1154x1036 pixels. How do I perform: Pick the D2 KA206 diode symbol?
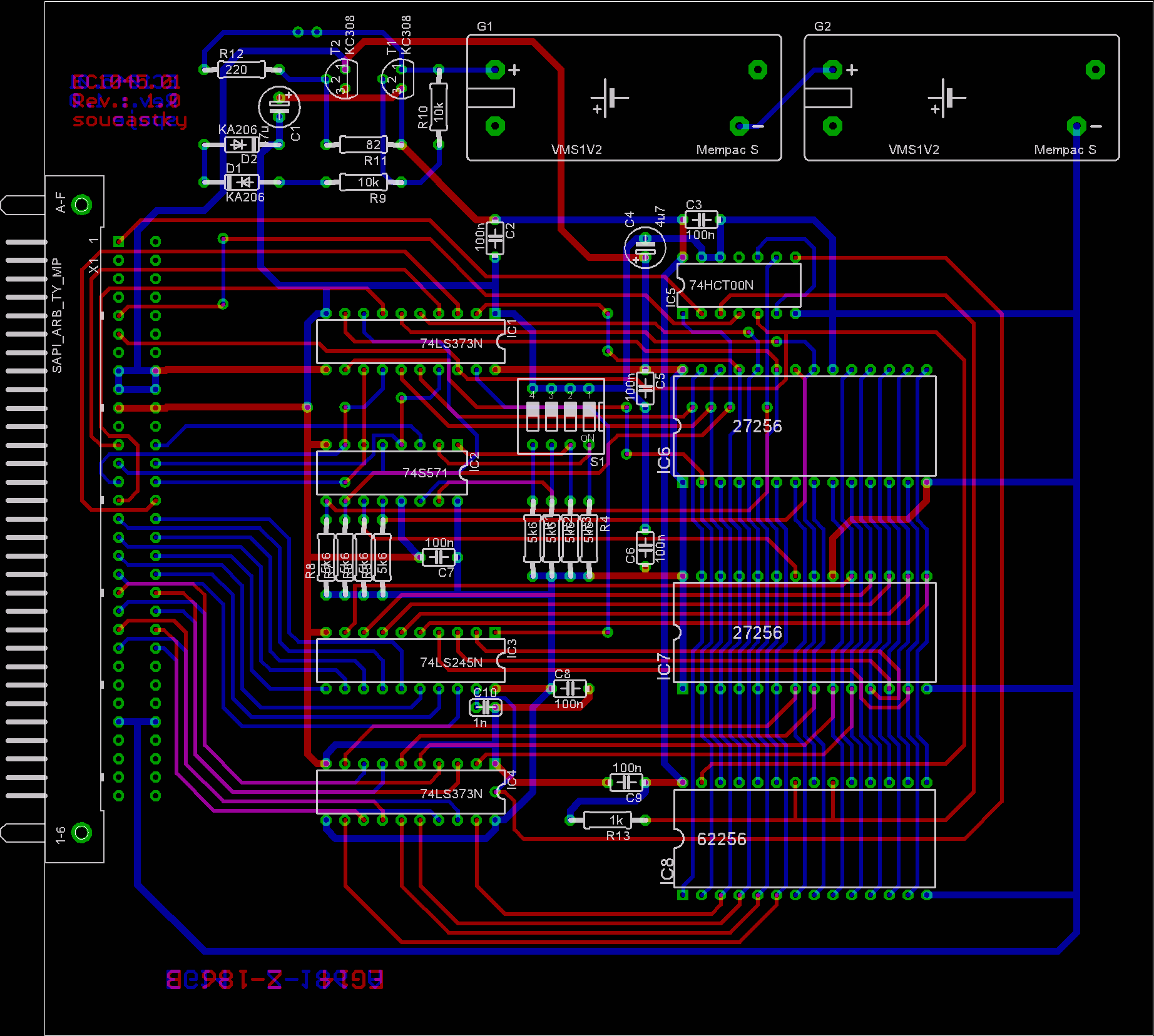pos(240,145)
